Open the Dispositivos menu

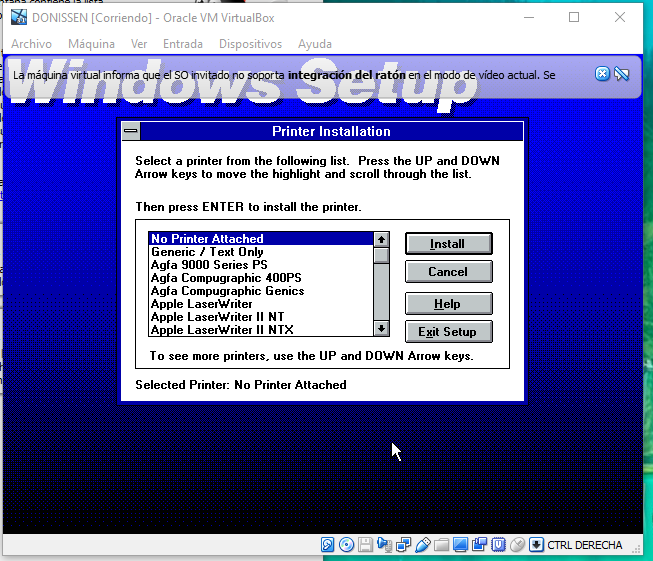click(x=250, y=44)
